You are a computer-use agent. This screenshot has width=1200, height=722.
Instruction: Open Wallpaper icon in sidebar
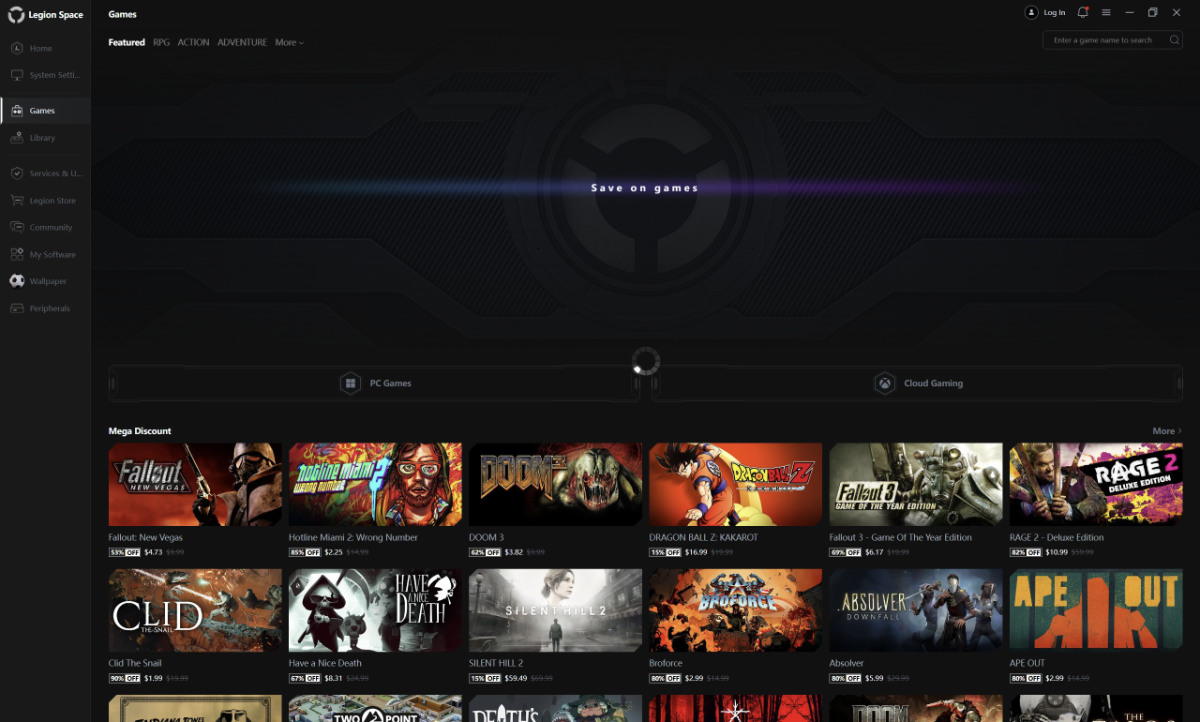pos(17,281)
